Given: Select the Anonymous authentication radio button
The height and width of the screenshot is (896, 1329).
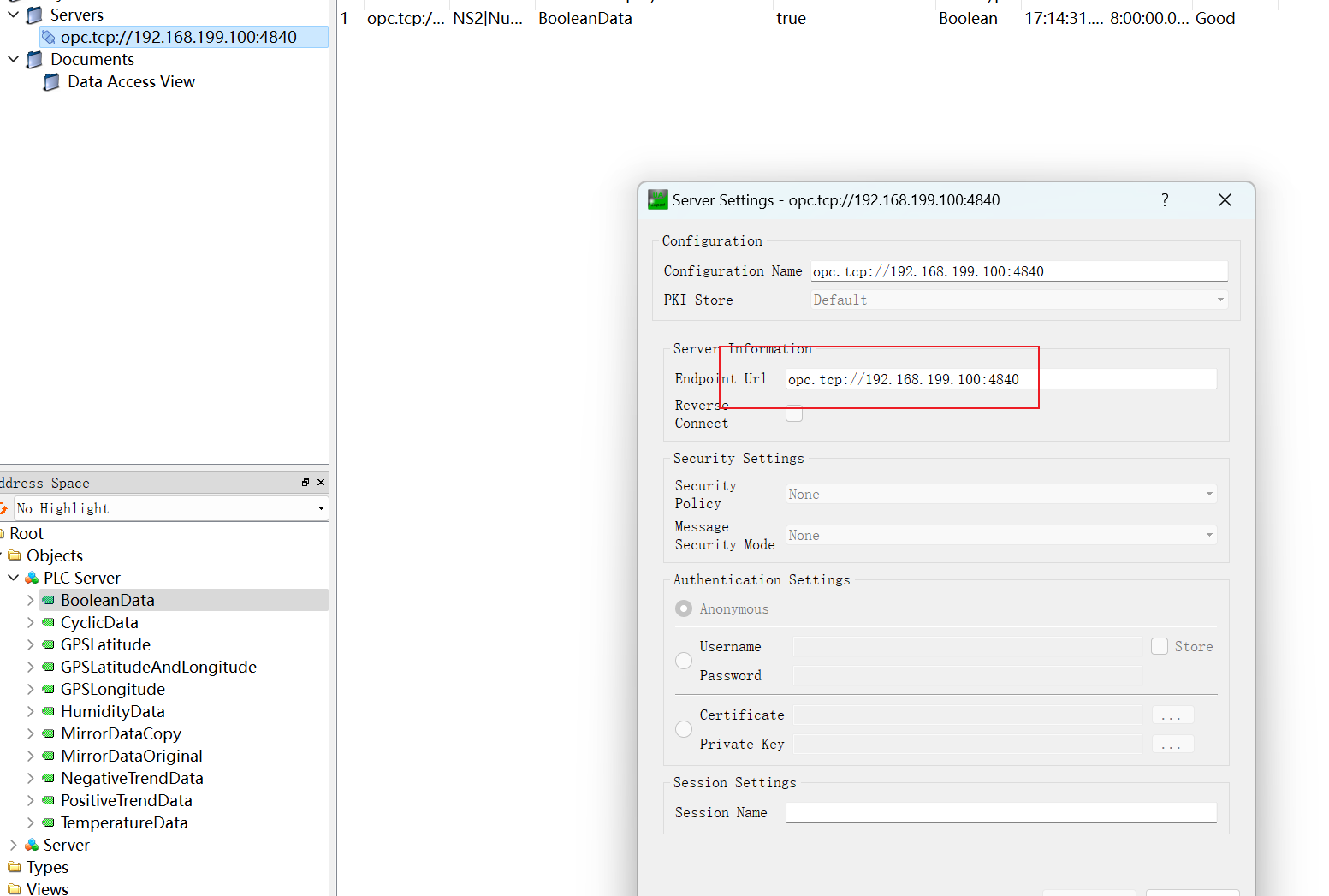Looking at the screenshot, I should tap(683, 608).
